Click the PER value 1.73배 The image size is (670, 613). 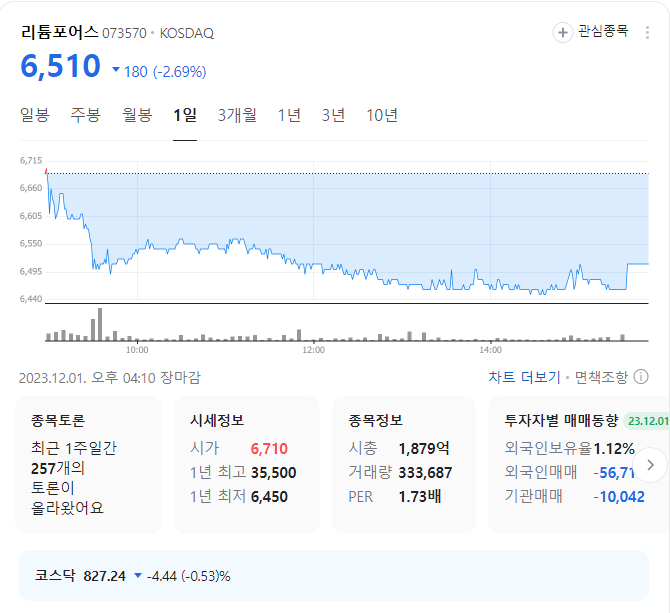tap(420, 496)
